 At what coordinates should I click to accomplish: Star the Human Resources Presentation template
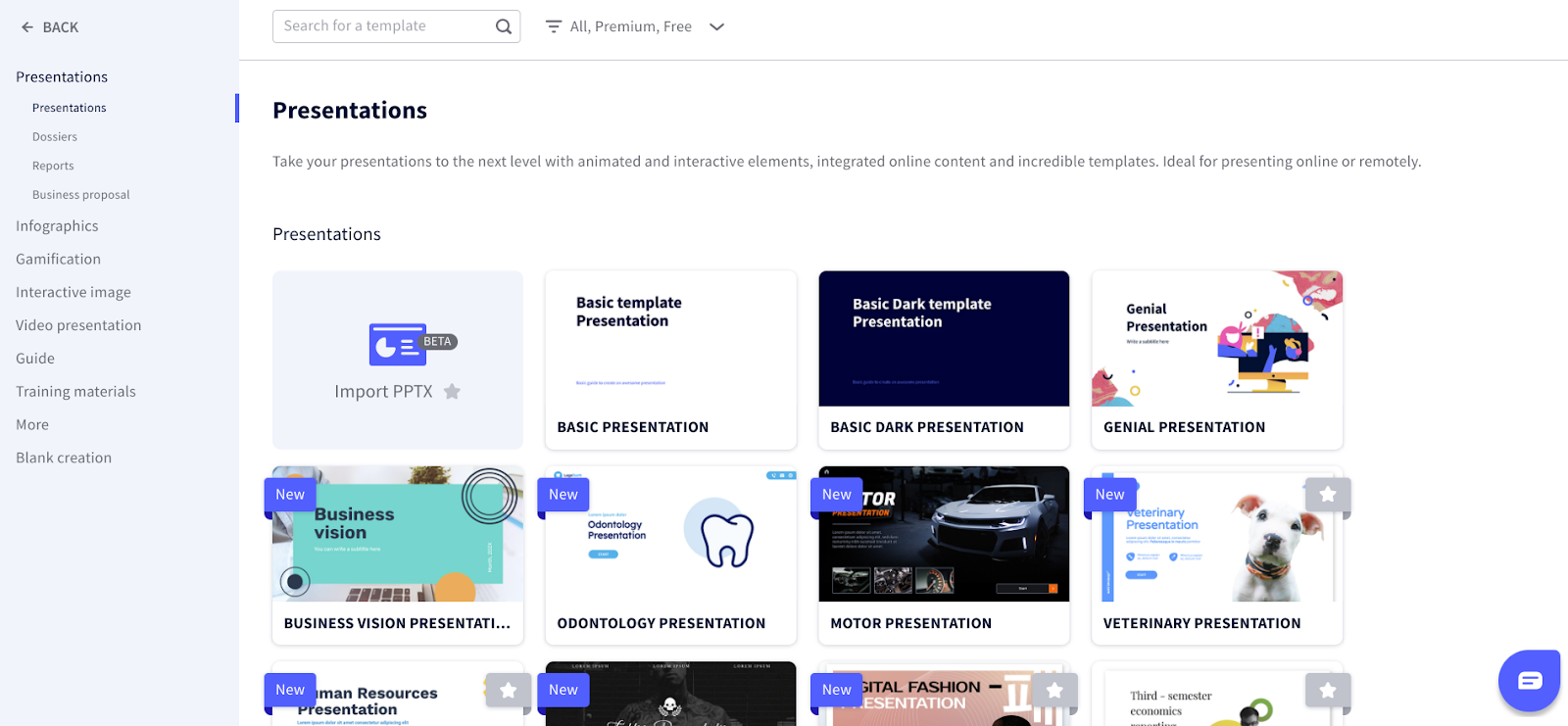508,691
